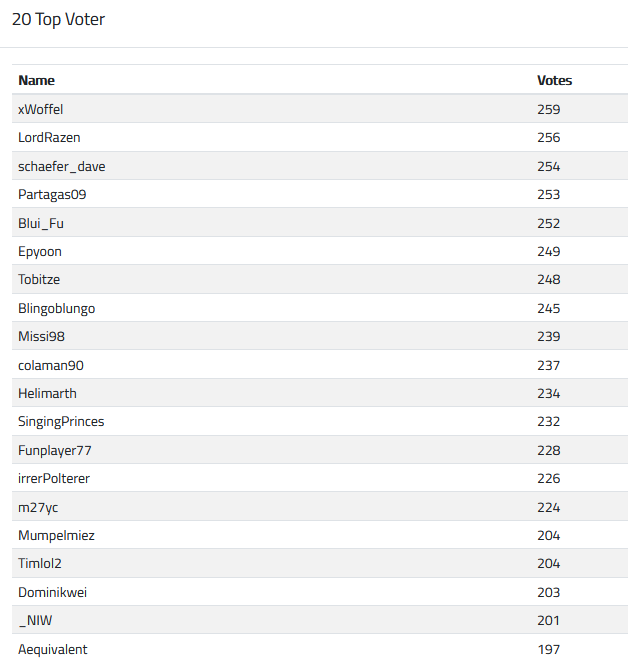Click the Mumpelmiez name cell
The image size is (628, 672).
point(56,535)
